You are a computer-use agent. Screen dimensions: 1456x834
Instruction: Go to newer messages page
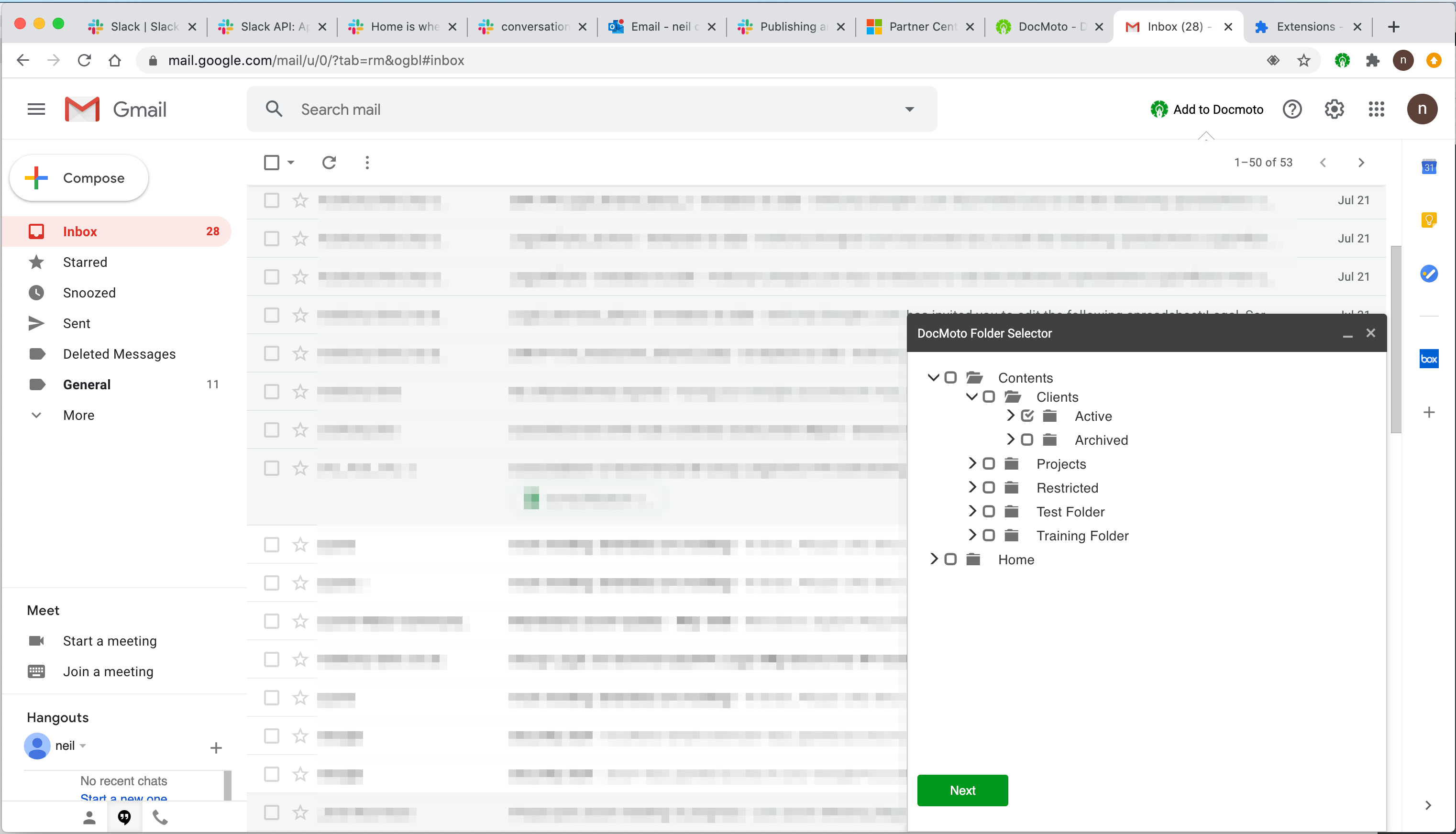[x=1323, y=163]
